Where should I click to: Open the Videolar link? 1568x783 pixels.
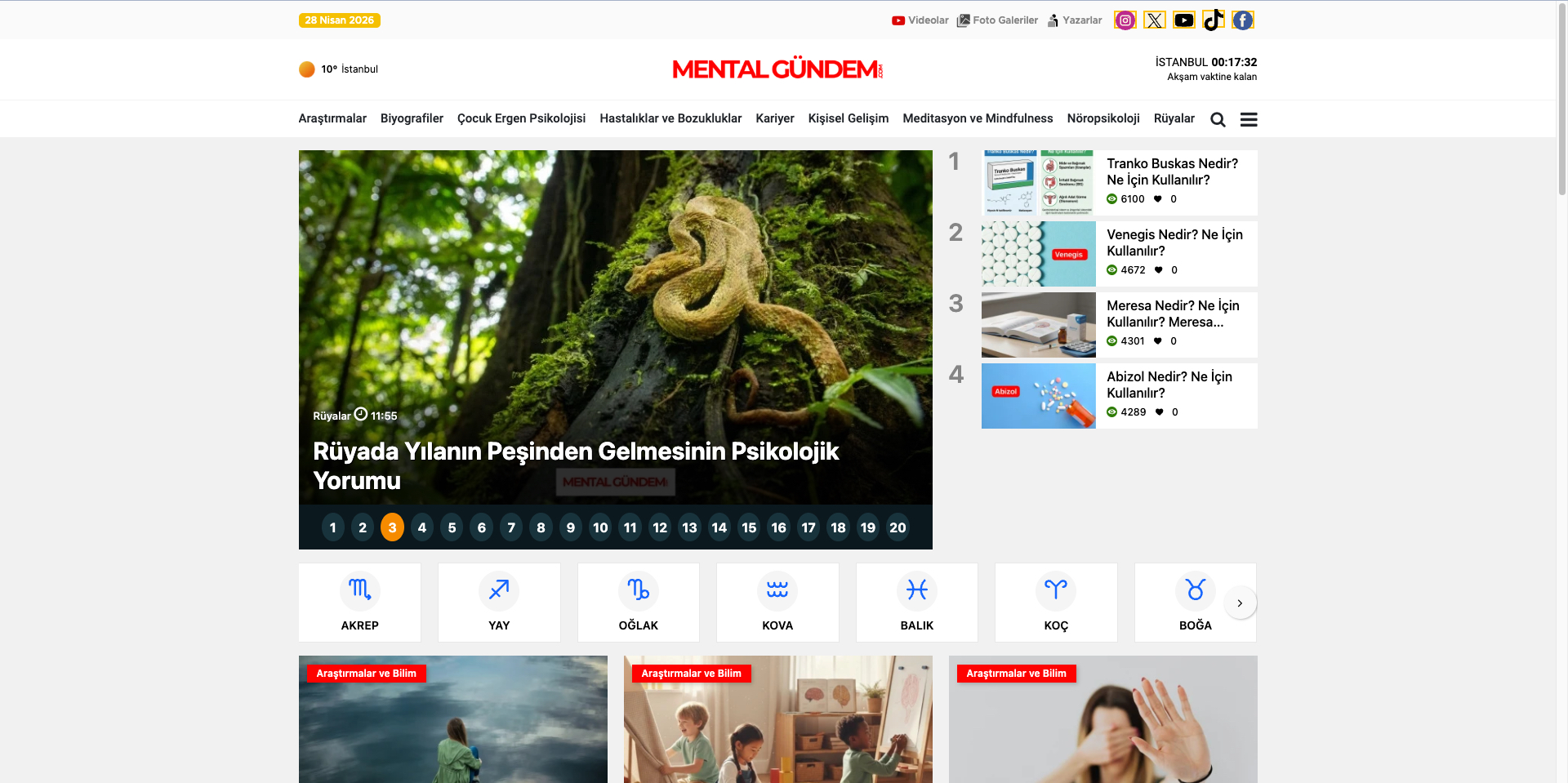tap(920, 20)
